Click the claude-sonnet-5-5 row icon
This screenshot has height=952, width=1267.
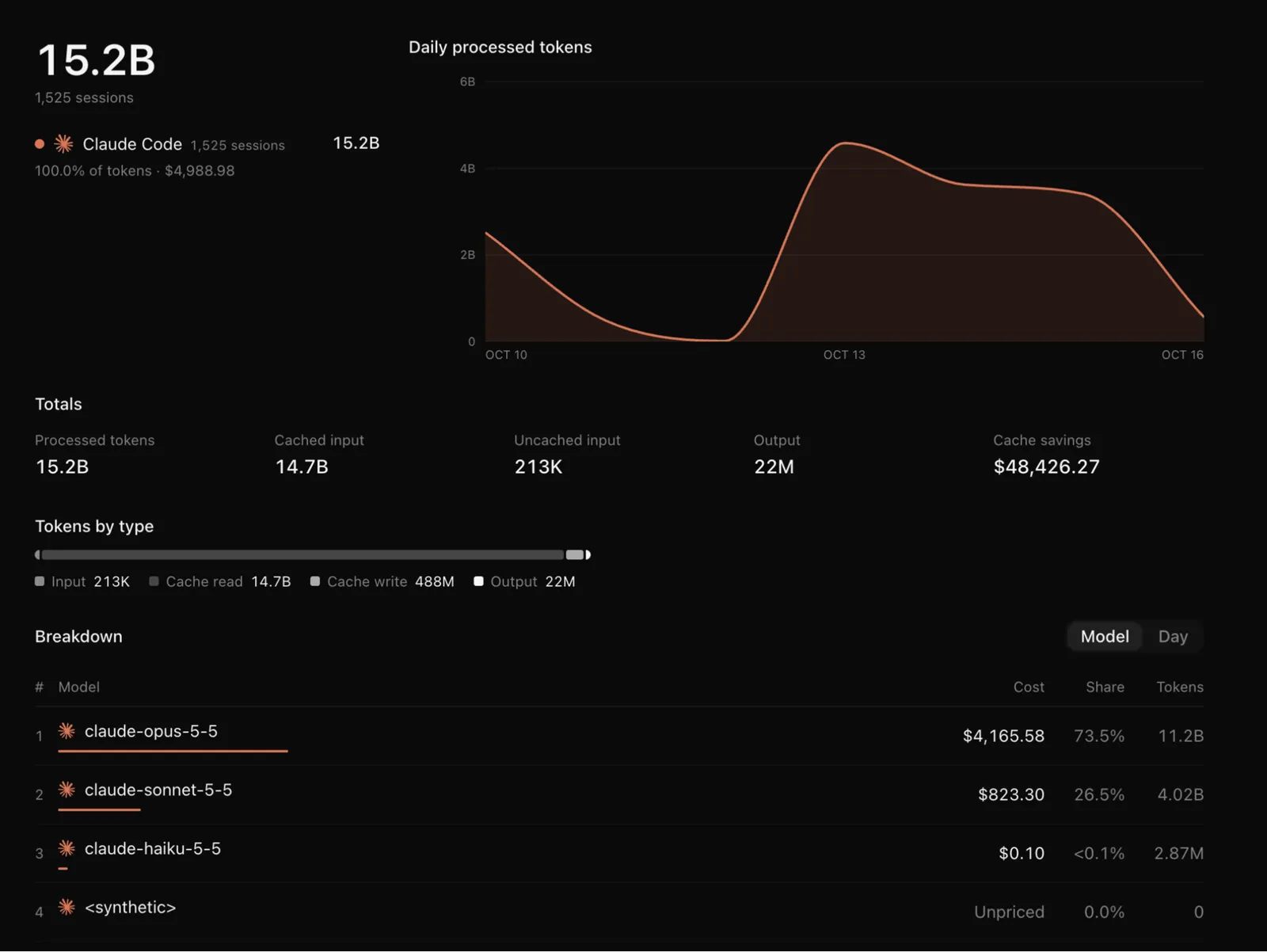point(67,789)
